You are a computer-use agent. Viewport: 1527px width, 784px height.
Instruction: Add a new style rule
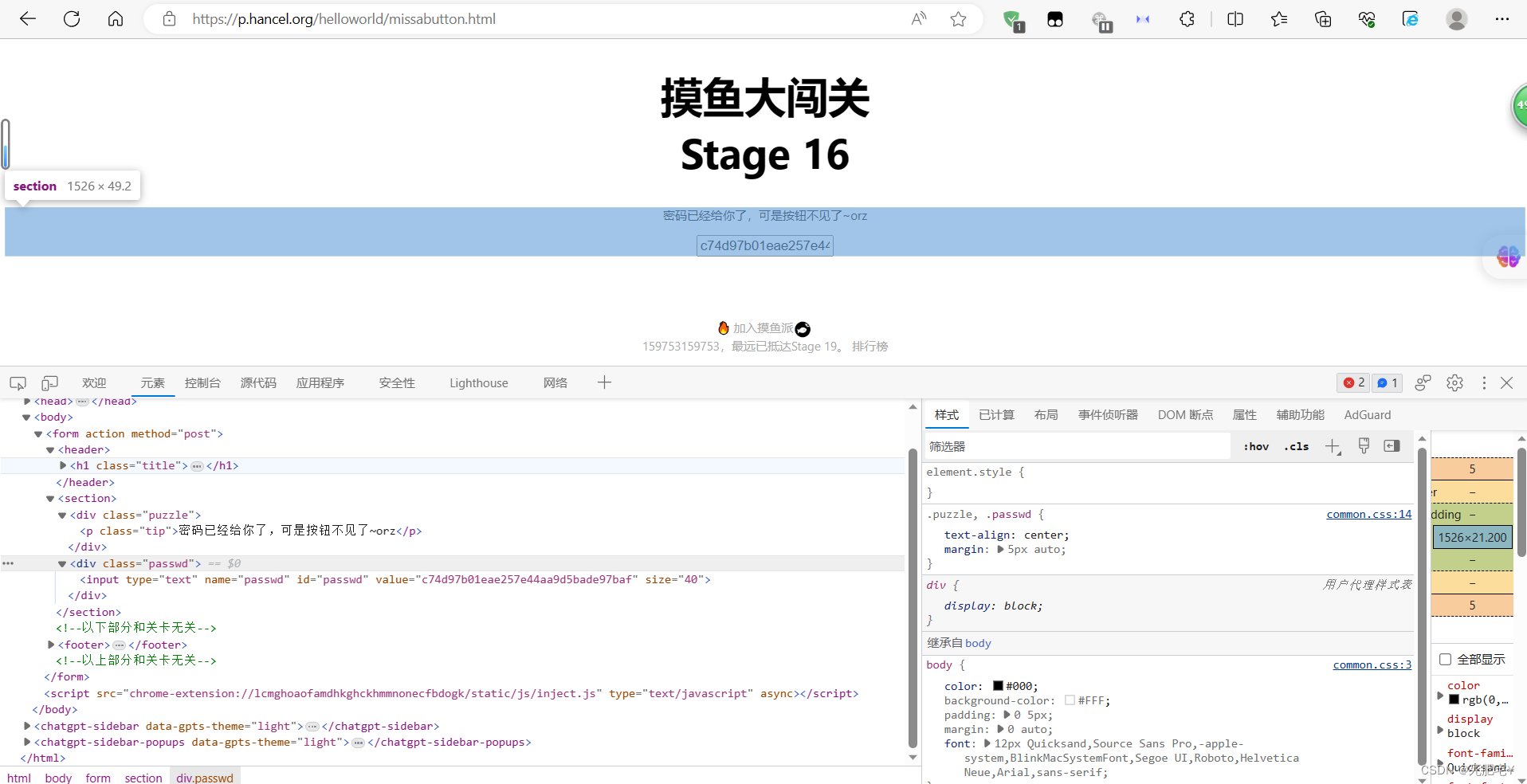click(1333, 446)
